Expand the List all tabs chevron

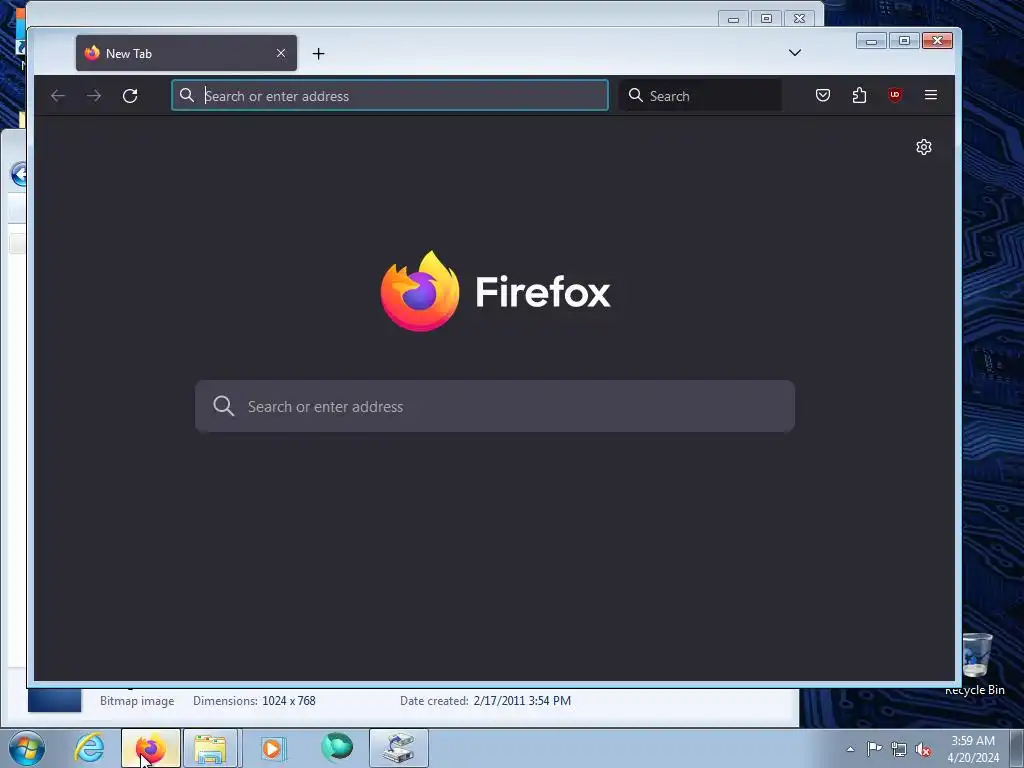(x=795, y=53)
